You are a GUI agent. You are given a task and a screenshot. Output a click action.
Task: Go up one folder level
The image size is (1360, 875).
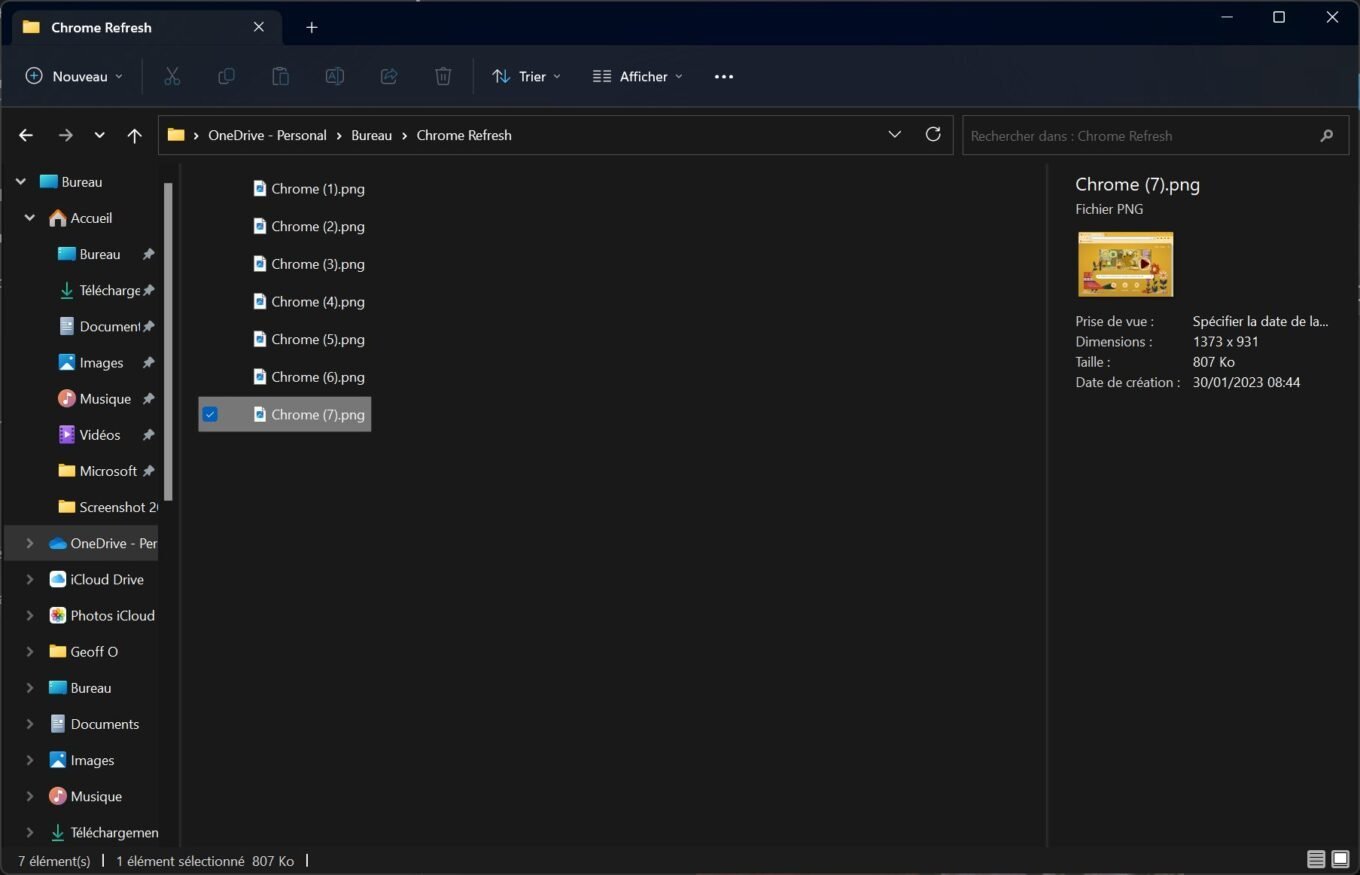tap(134, 135)
